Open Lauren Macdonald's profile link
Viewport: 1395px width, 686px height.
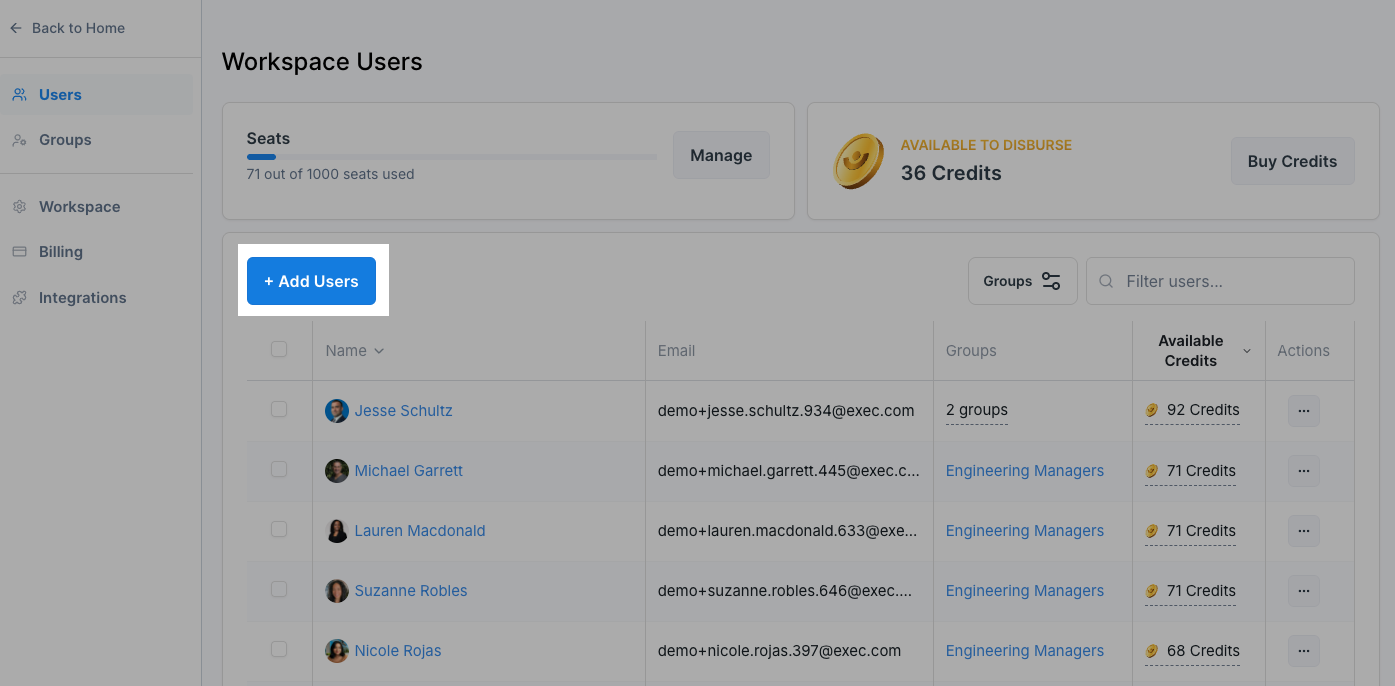pyautogui.click(x=420, y=531)
